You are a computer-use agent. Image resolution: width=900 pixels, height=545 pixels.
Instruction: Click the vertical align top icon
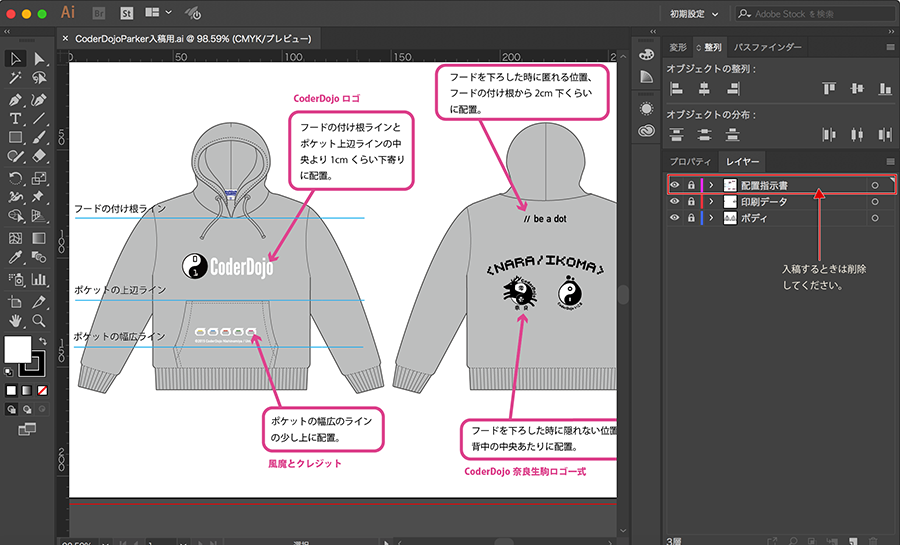829,89
